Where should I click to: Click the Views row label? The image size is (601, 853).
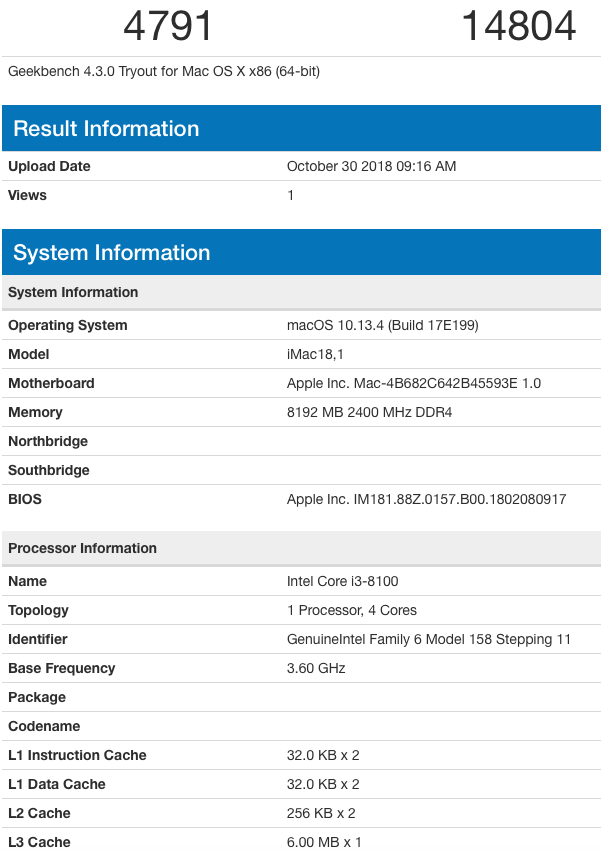27,195
